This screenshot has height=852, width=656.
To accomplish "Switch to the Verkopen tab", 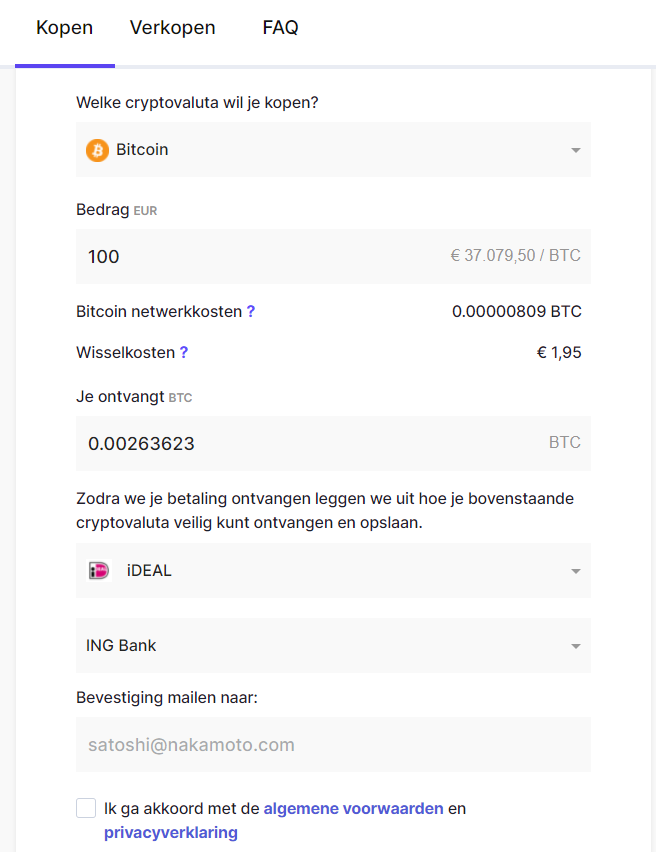I will [x=172, y=28].
